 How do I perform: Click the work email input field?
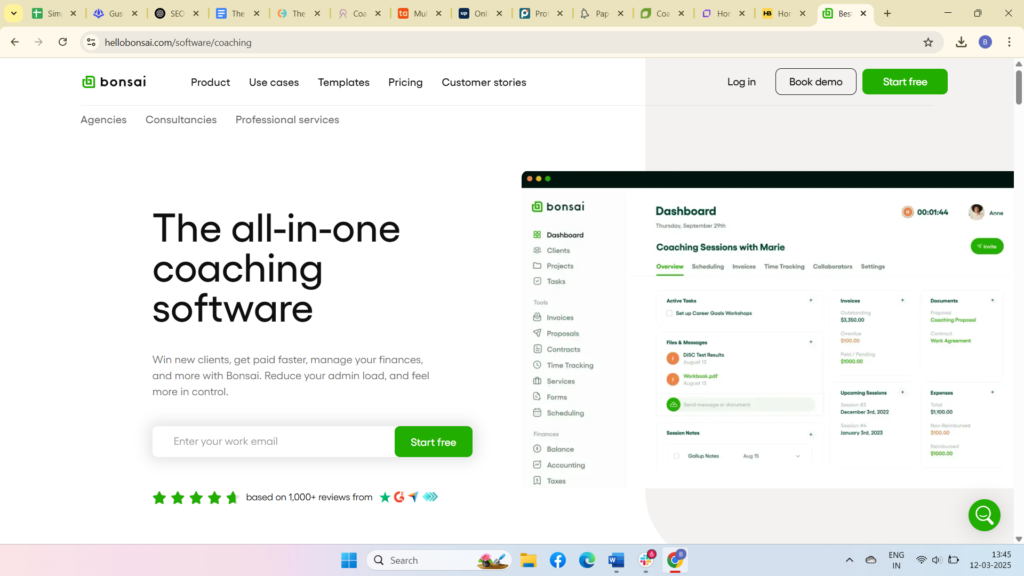(272, 441)
